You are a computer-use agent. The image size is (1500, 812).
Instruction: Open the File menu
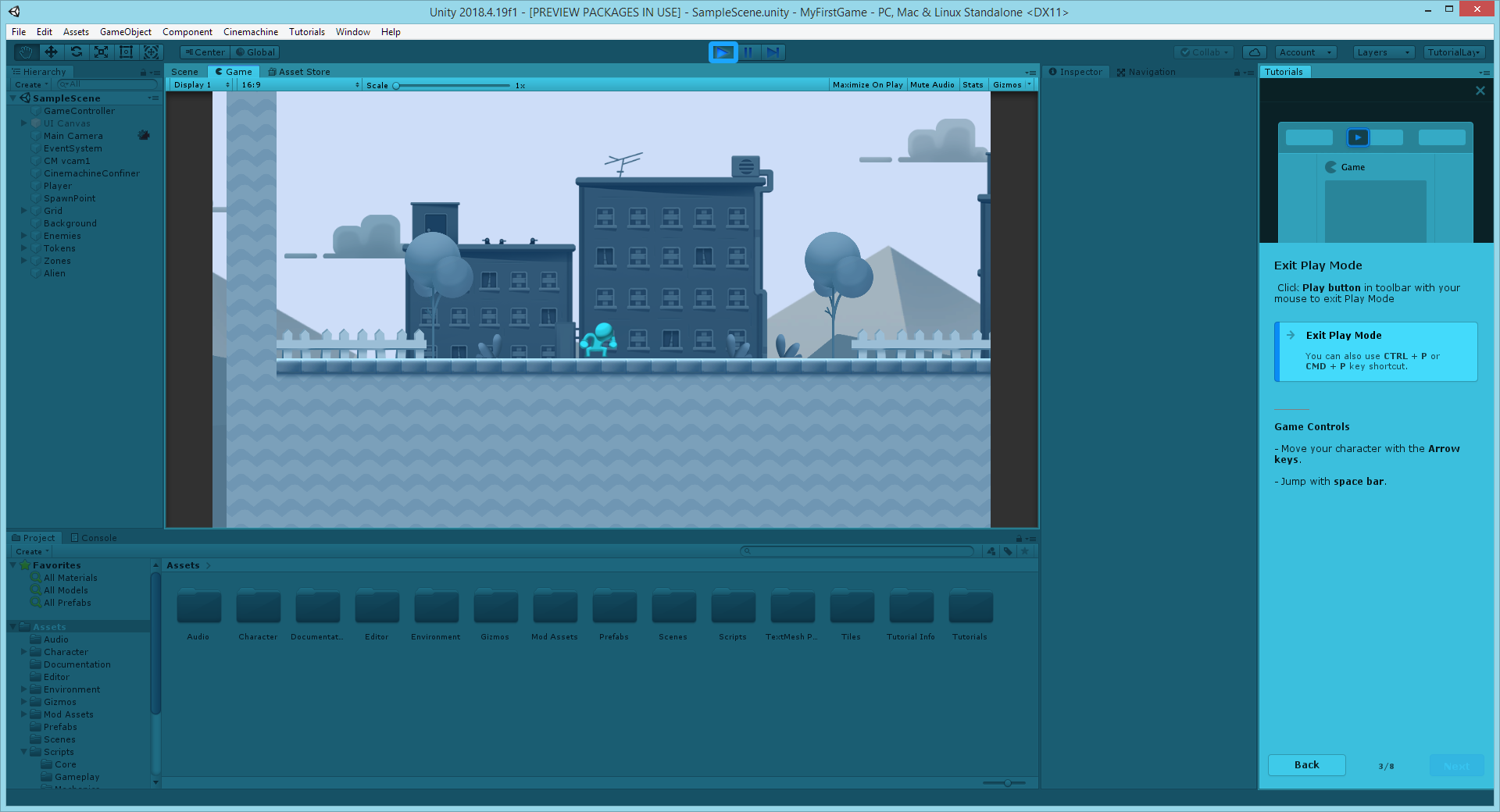pyautogui.click(x=19, y=32)
